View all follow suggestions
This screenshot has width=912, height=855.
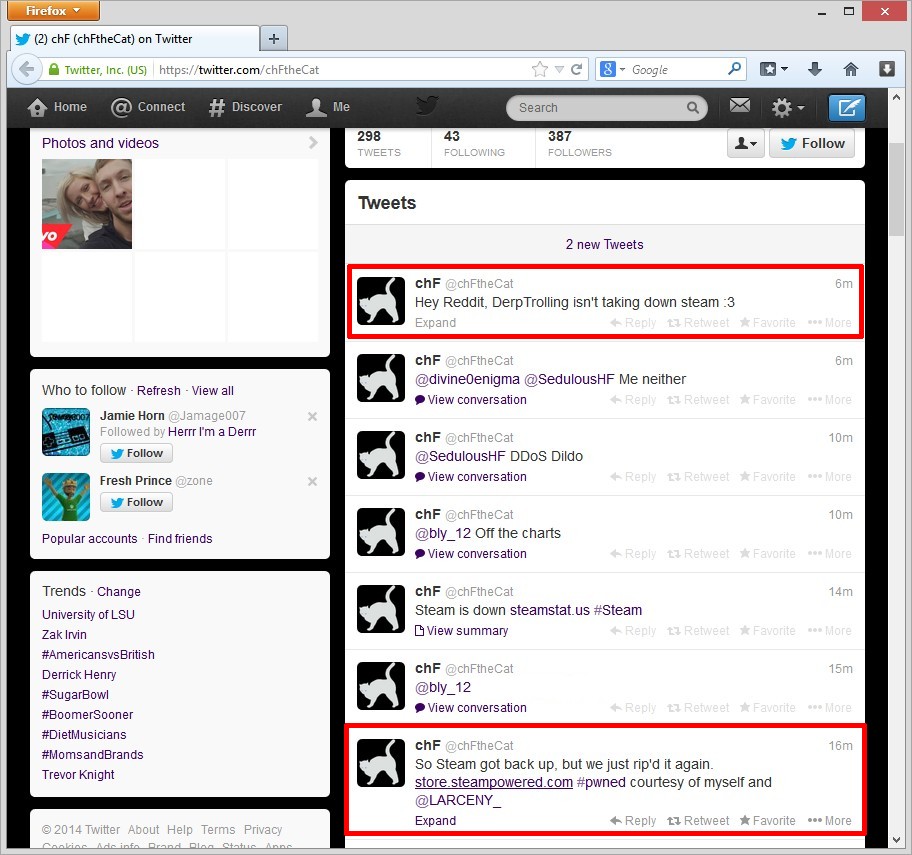[x=213, y=390]
